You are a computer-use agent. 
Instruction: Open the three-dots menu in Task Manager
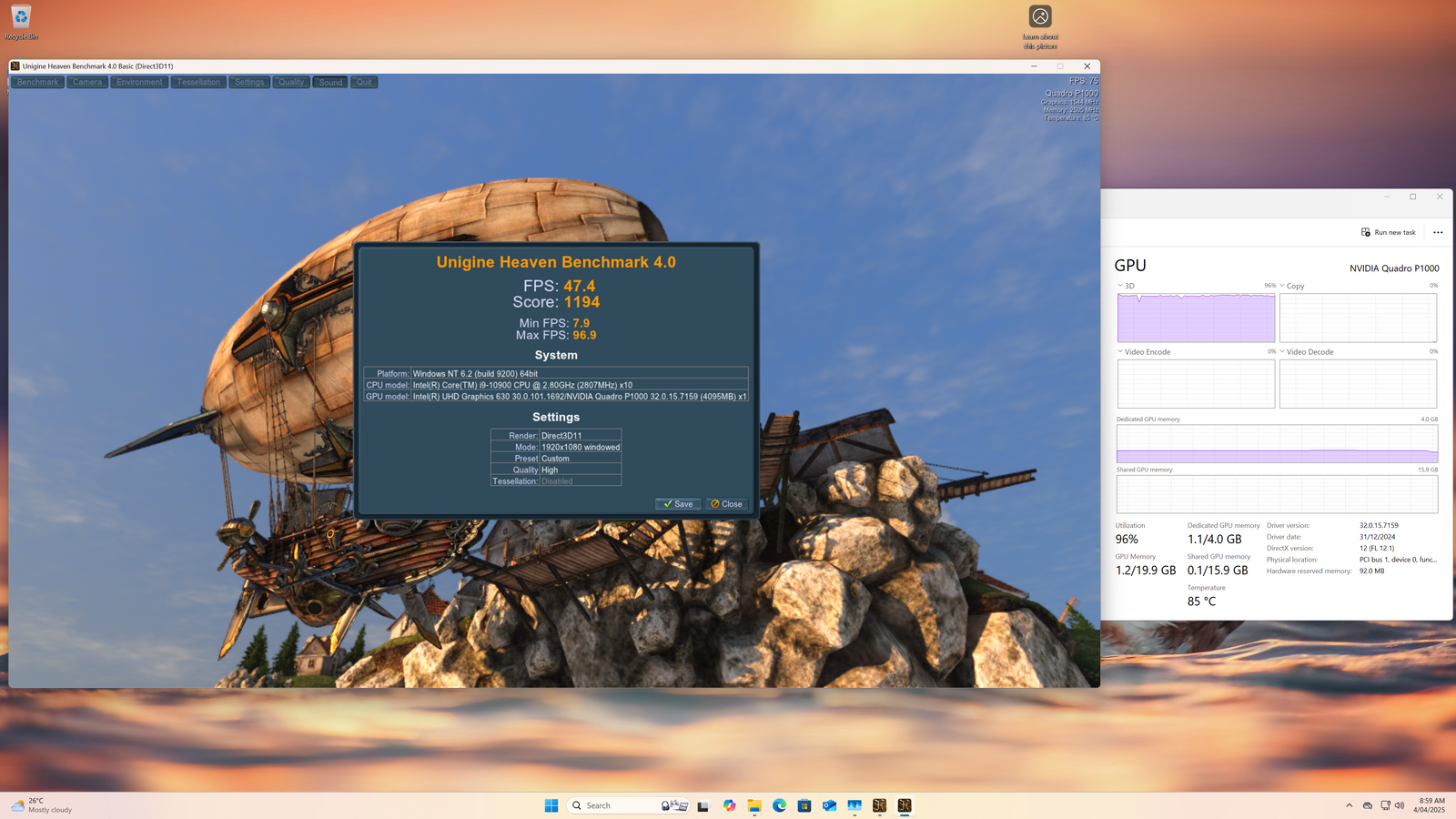tap(1438, 232)
